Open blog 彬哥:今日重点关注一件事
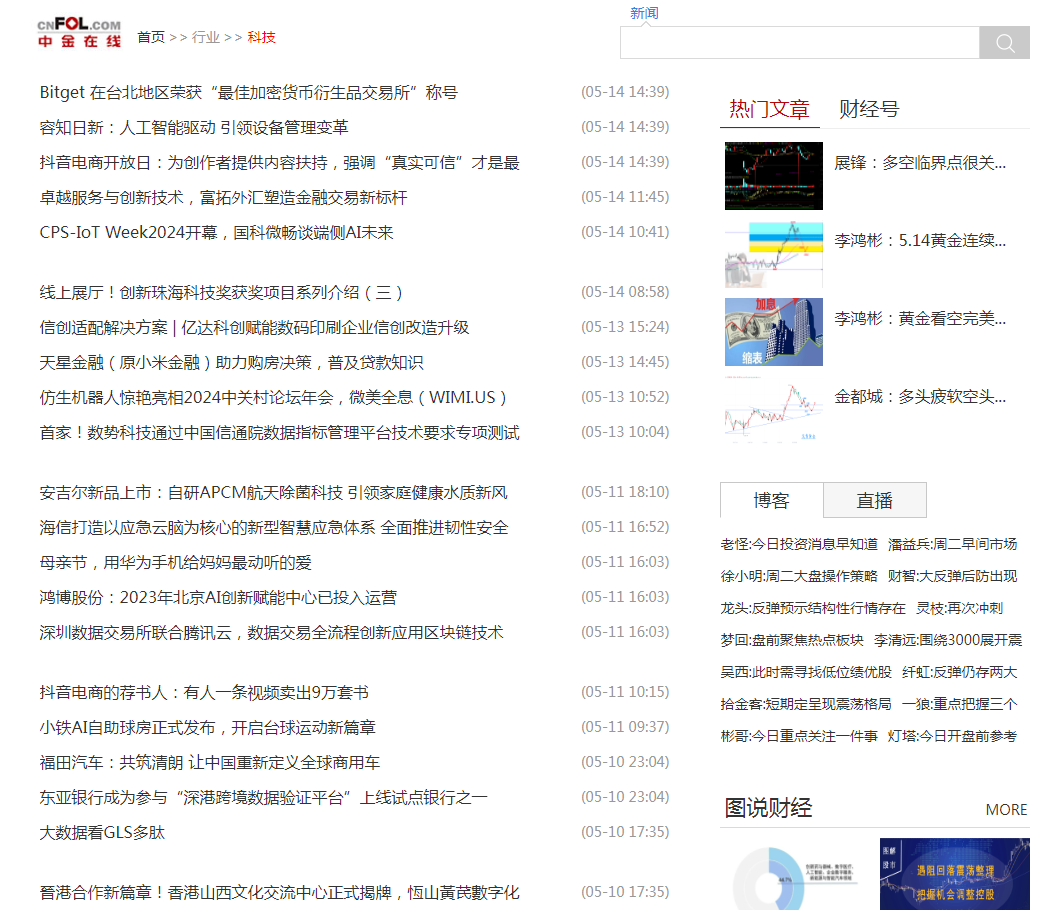This screenshot has height=910, width=1059. [x=799, y=736]
